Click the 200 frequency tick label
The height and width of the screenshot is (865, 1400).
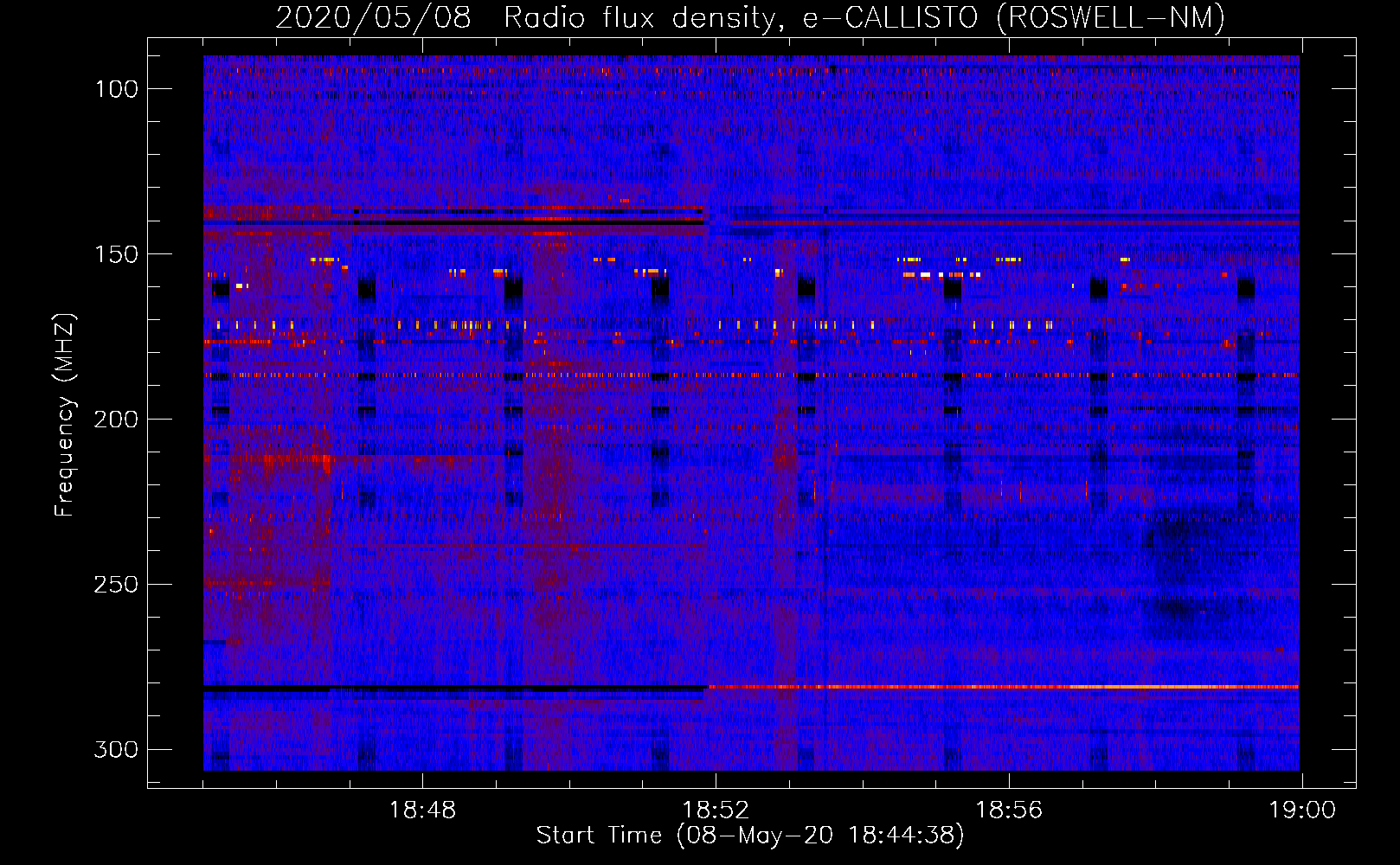coord(116,420)
